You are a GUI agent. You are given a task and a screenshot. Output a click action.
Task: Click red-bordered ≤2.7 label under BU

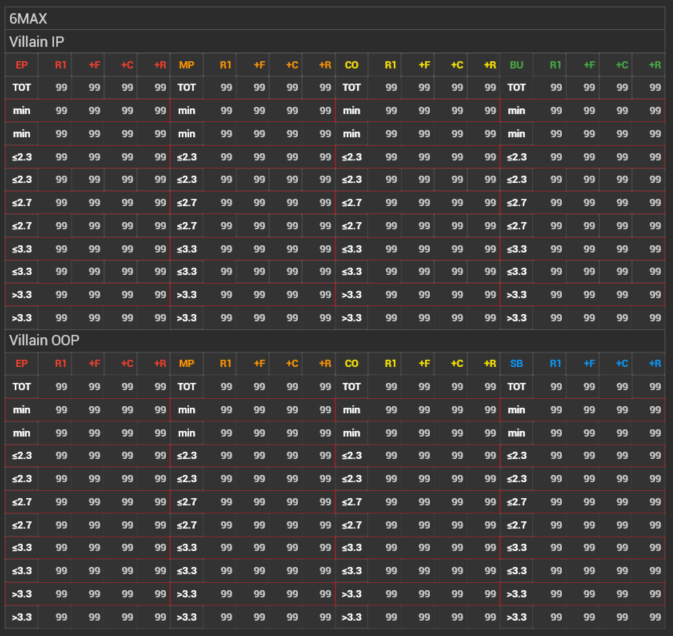[x=516, y=203]
